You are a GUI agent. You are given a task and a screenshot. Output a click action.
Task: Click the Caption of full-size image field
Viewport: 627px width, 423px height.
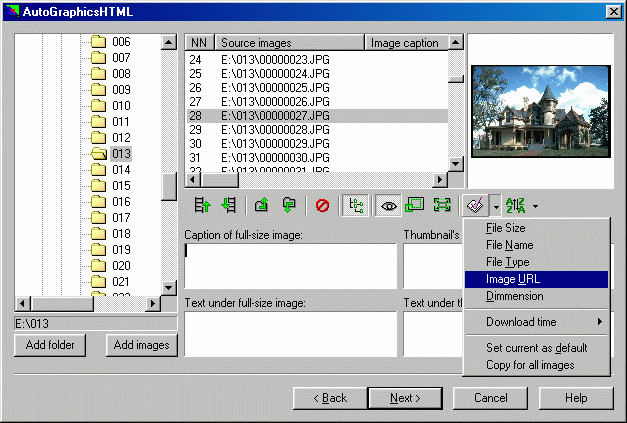point(291,266)
